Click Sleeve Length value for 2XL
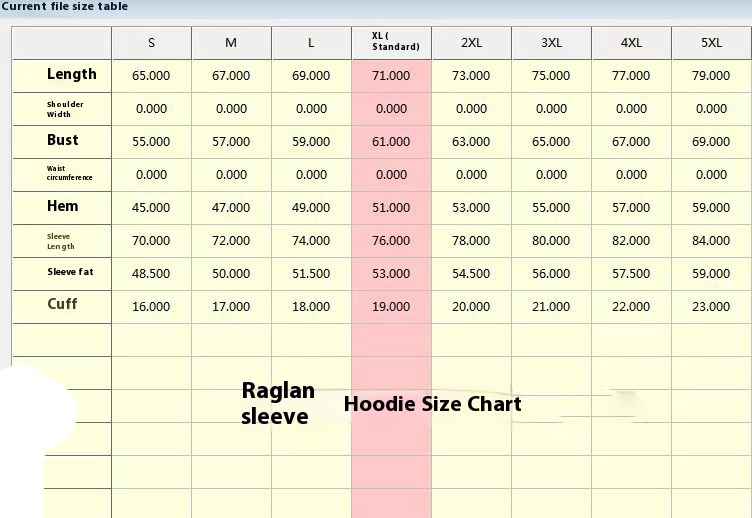 (471, 241)
